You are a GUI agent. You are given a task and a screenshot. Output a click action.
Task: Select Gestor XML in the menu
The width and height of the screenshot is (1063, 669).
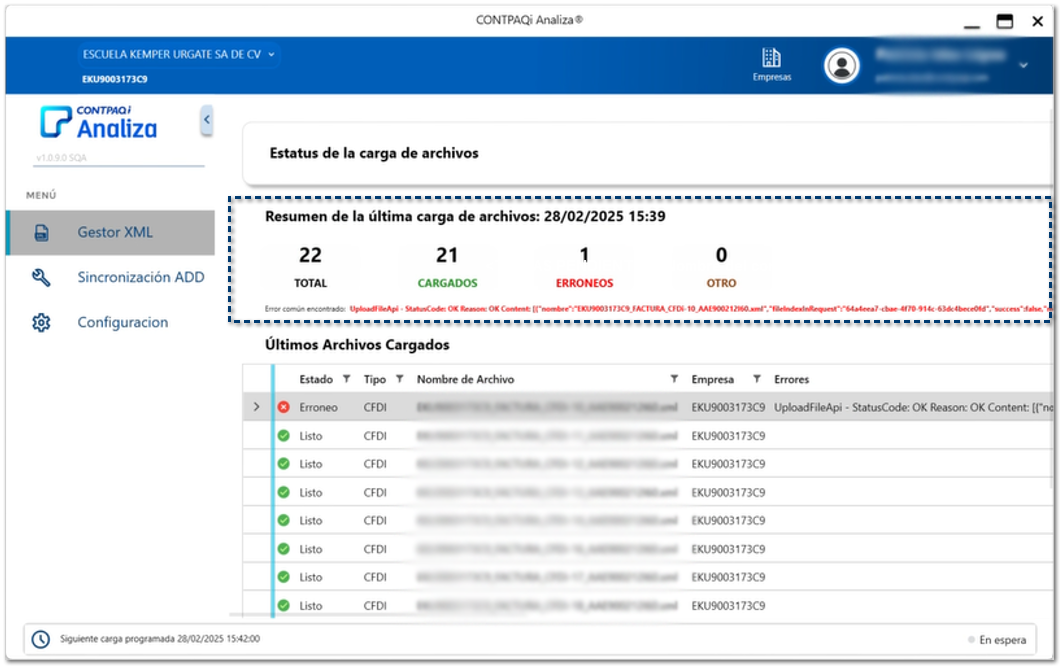(115, 233)
